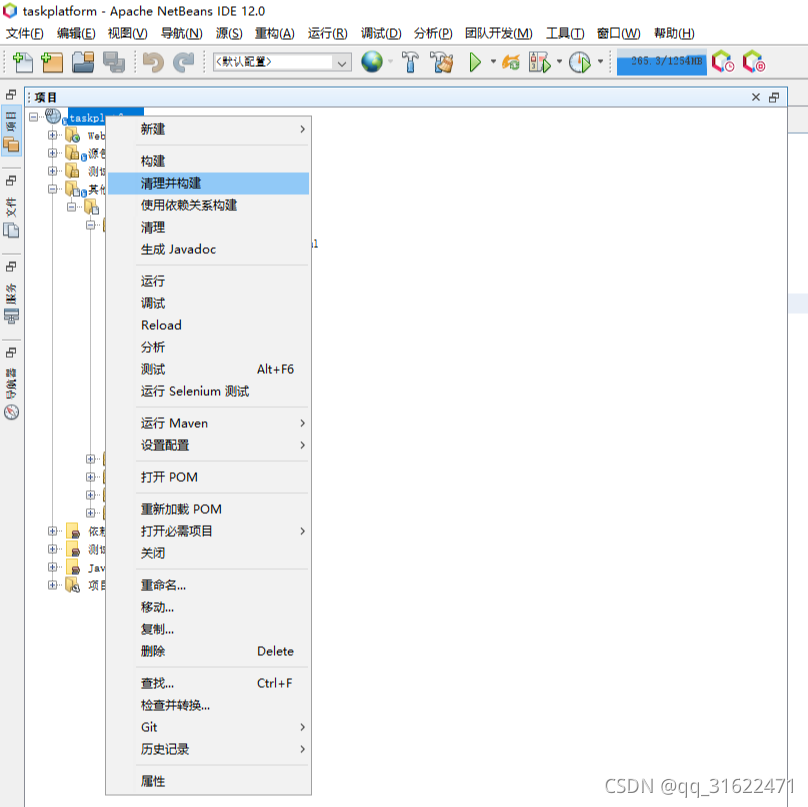The width and height of the screenshot is (808, 807).
Task: Click the Clean and Build broom icon
Action: coord(442,62)
